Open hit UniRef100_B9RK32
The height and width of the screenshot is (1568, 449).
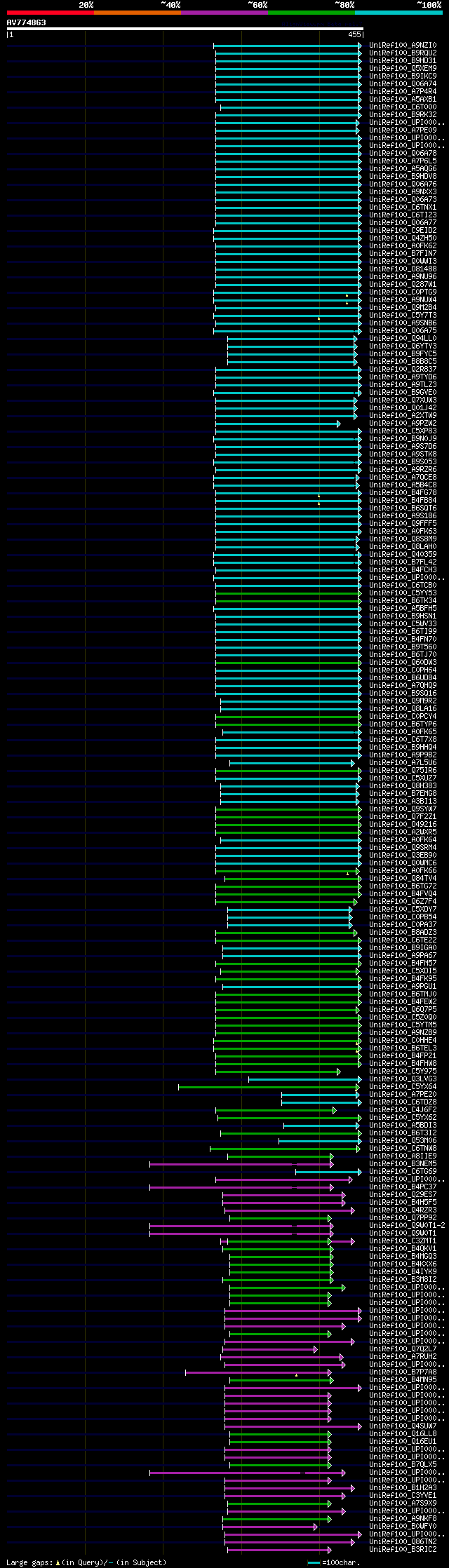pos(403,115)
